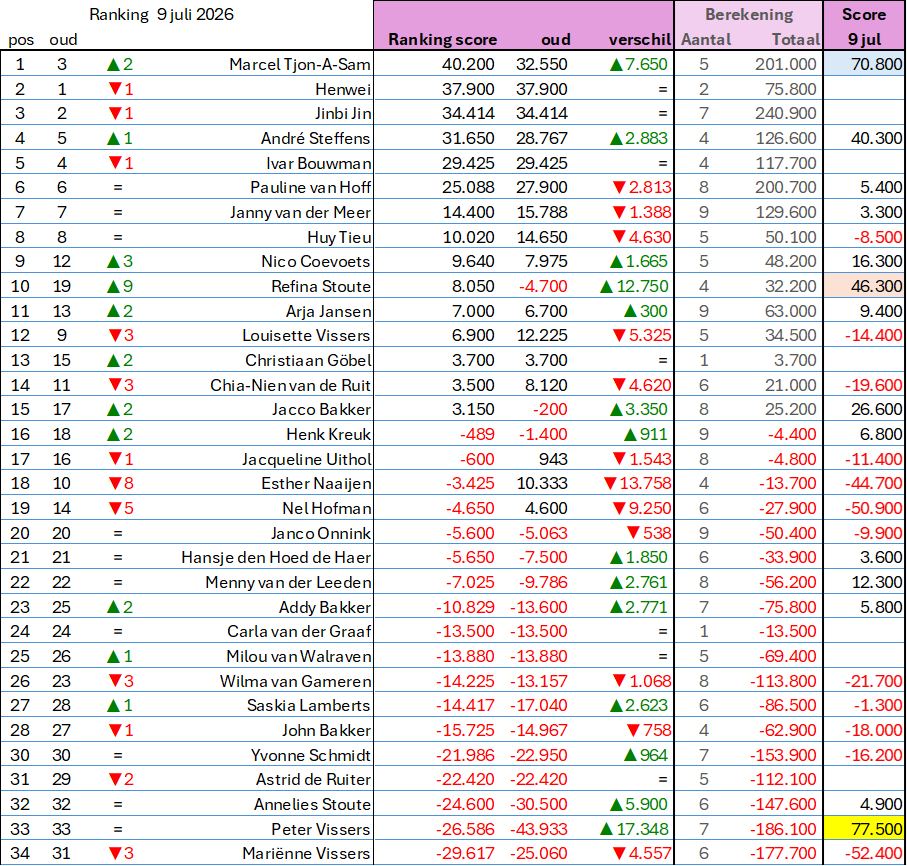Select the Score 9 jul header

pyautogui.click(x=864, y=25)
